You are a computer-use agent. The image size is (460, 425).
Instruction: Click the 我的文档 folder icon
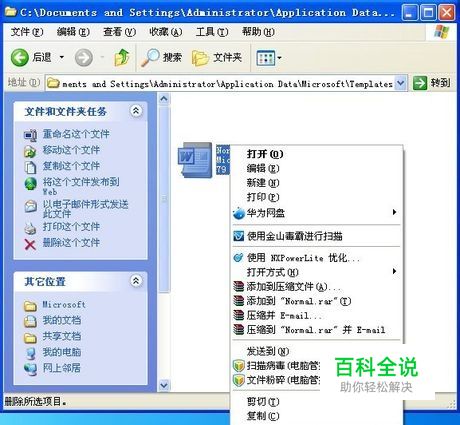point(30,321)
